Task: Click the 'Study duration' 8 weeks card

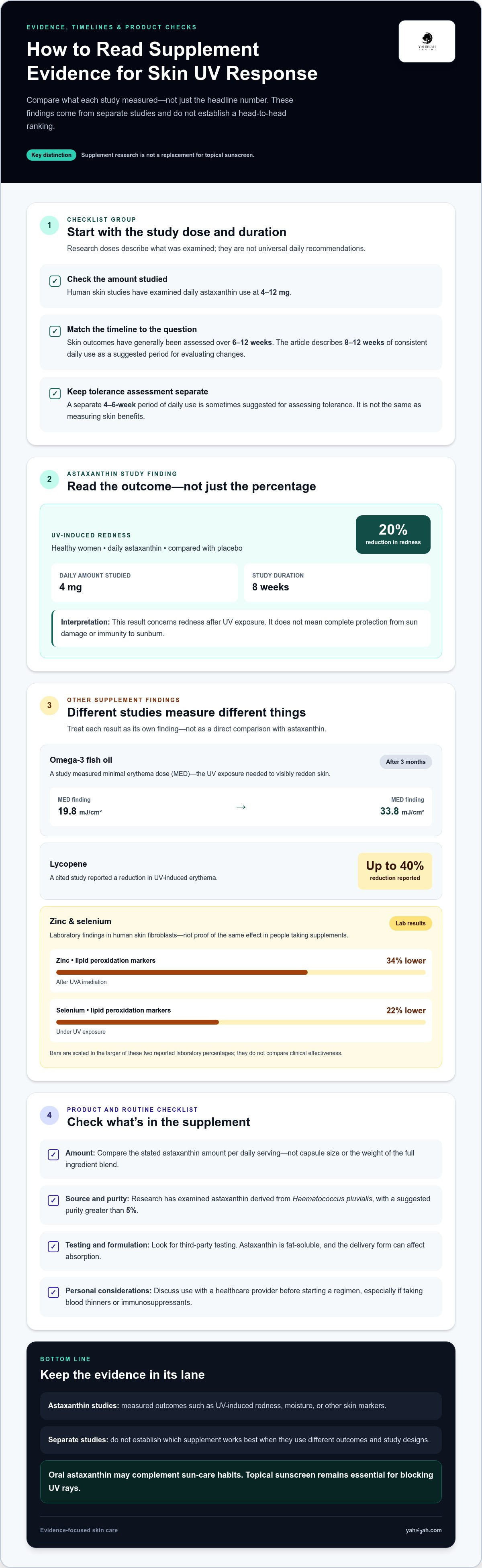Action: [337, 582]
